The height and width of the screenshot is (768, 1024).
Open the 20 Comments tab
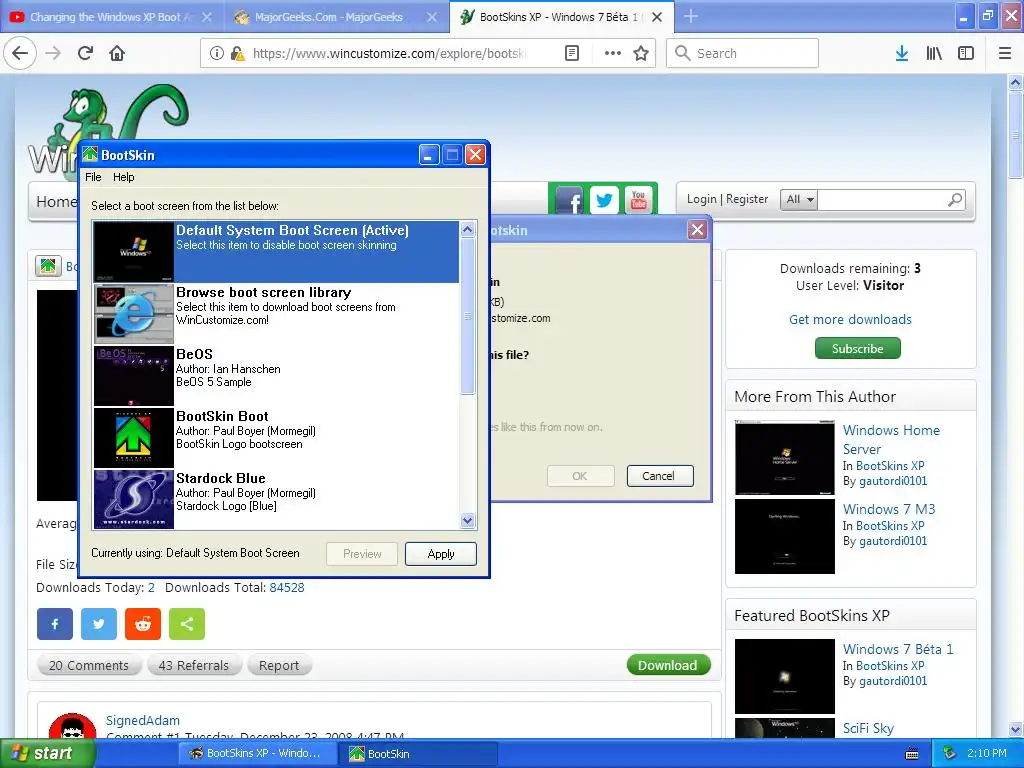coord(89,665)
